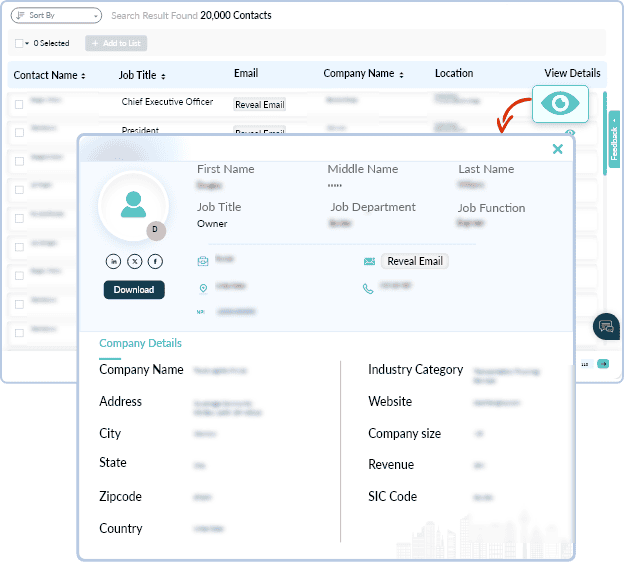Expand the arrow next to select-all checkbox

[x=27, y=43]
